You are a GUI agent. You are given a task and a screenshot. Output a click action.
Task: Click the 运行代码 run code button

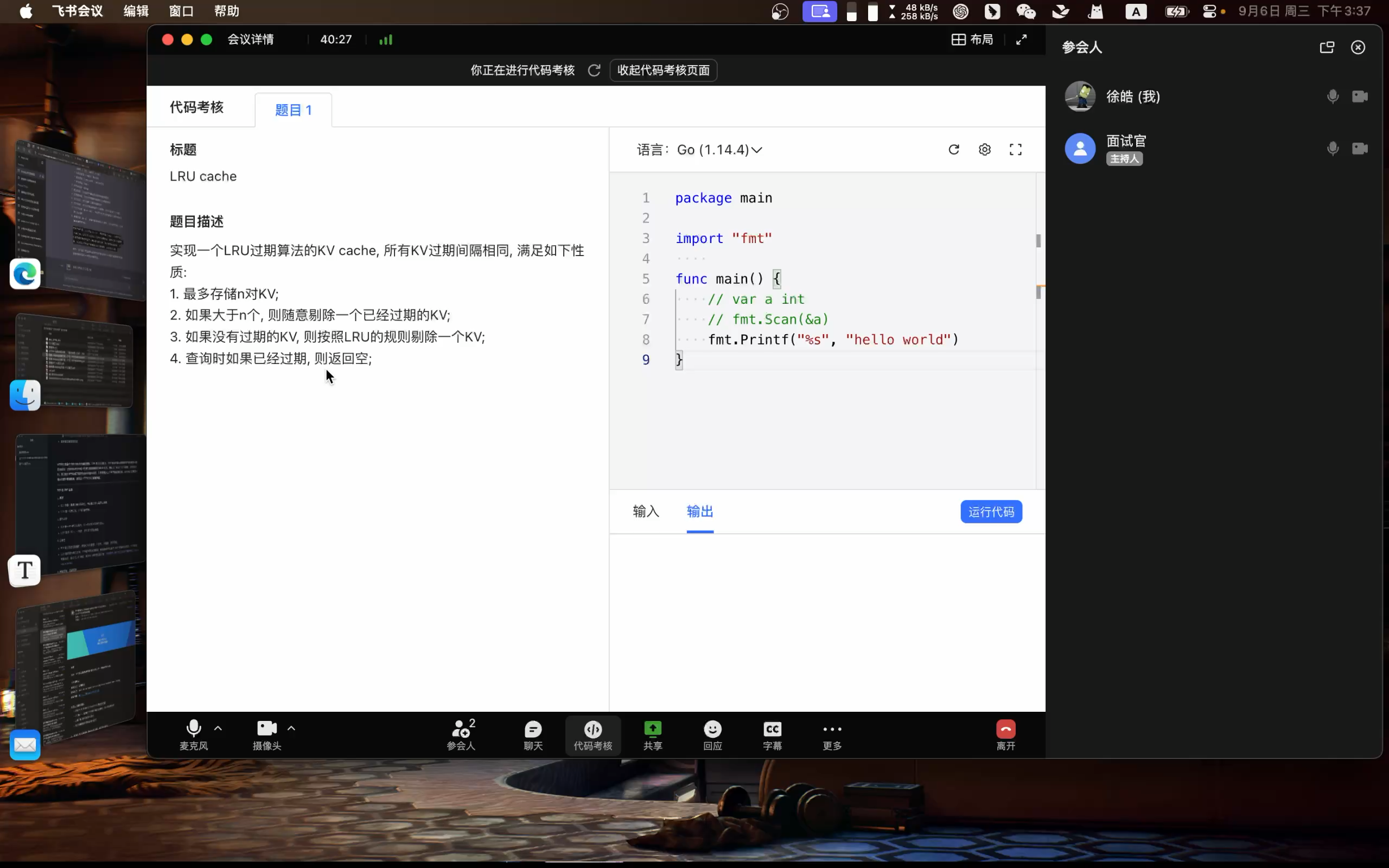coord(991,512)
